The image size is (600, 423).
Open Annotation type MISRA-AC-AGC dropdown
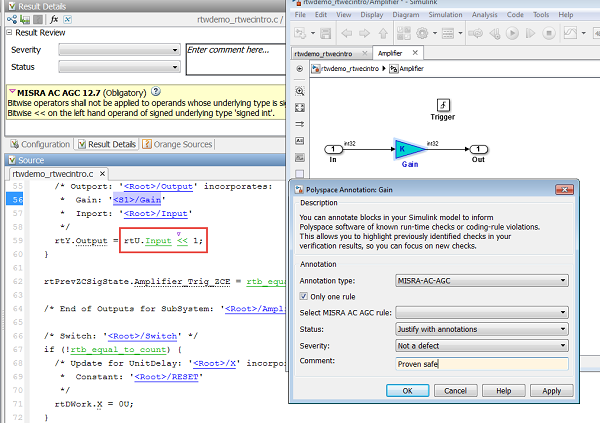[482, 281]
